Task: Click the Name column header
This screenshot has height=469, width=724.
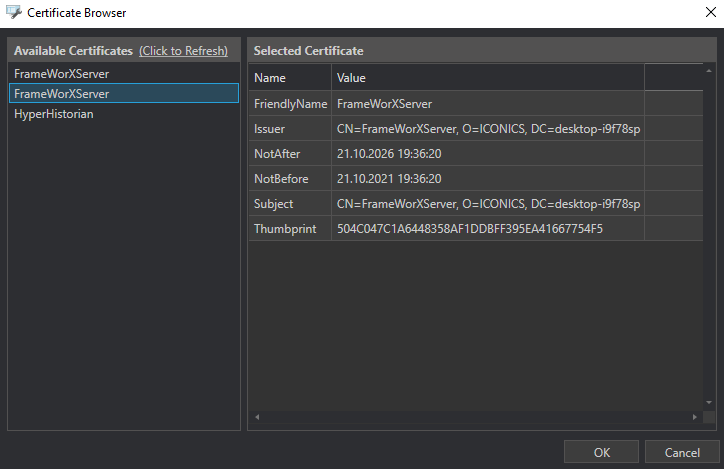Action: click(x=290, y=78)
